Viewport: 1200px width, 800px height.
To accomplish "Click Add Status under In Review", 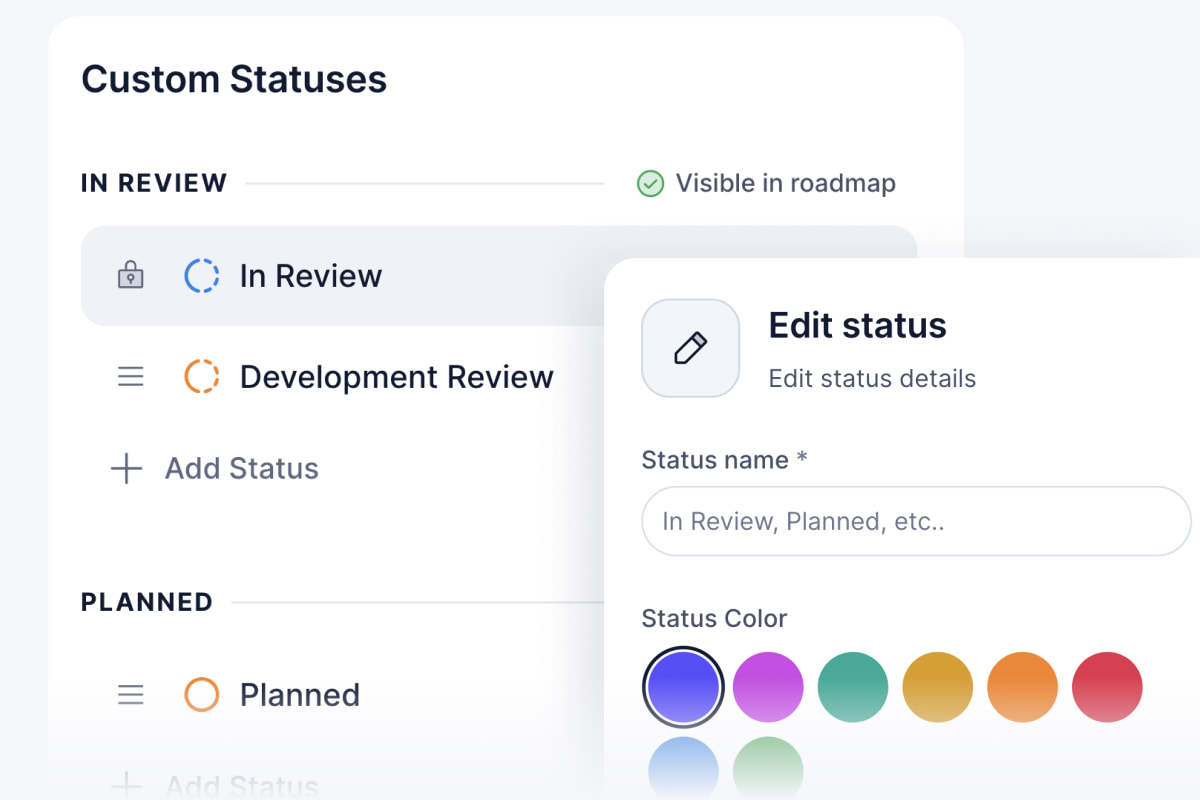I will pos(241,468).
